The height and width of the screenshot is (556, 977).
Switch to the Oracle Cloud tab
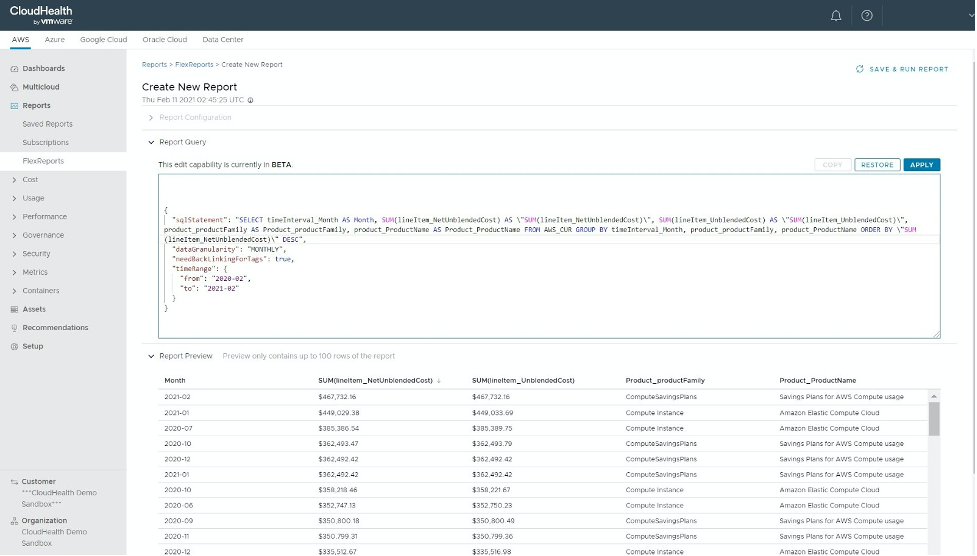click(x=164, y=39)
